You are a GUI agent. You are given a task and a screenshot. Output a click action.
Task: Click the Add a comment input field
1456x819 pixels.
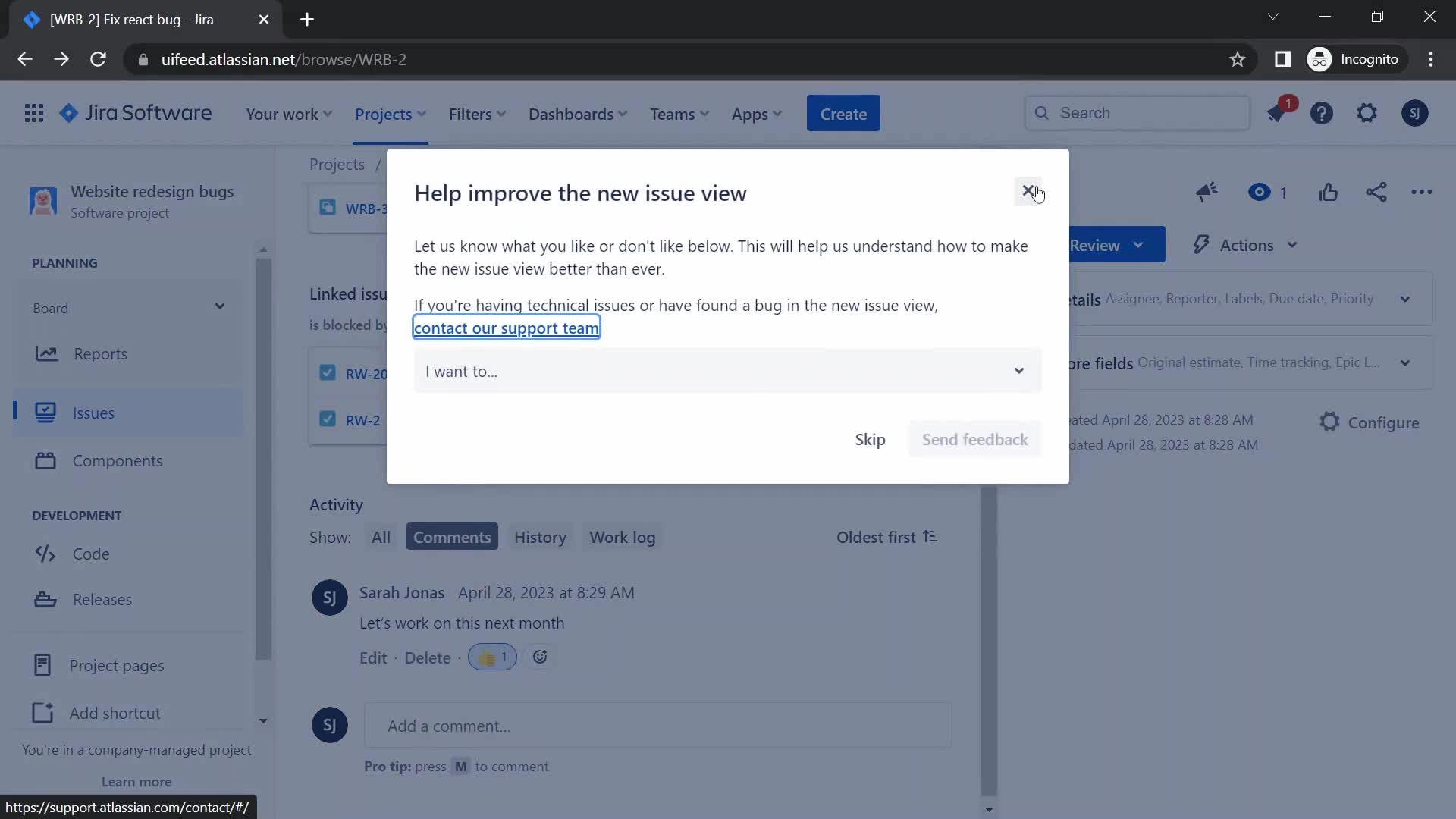point(658,725)
